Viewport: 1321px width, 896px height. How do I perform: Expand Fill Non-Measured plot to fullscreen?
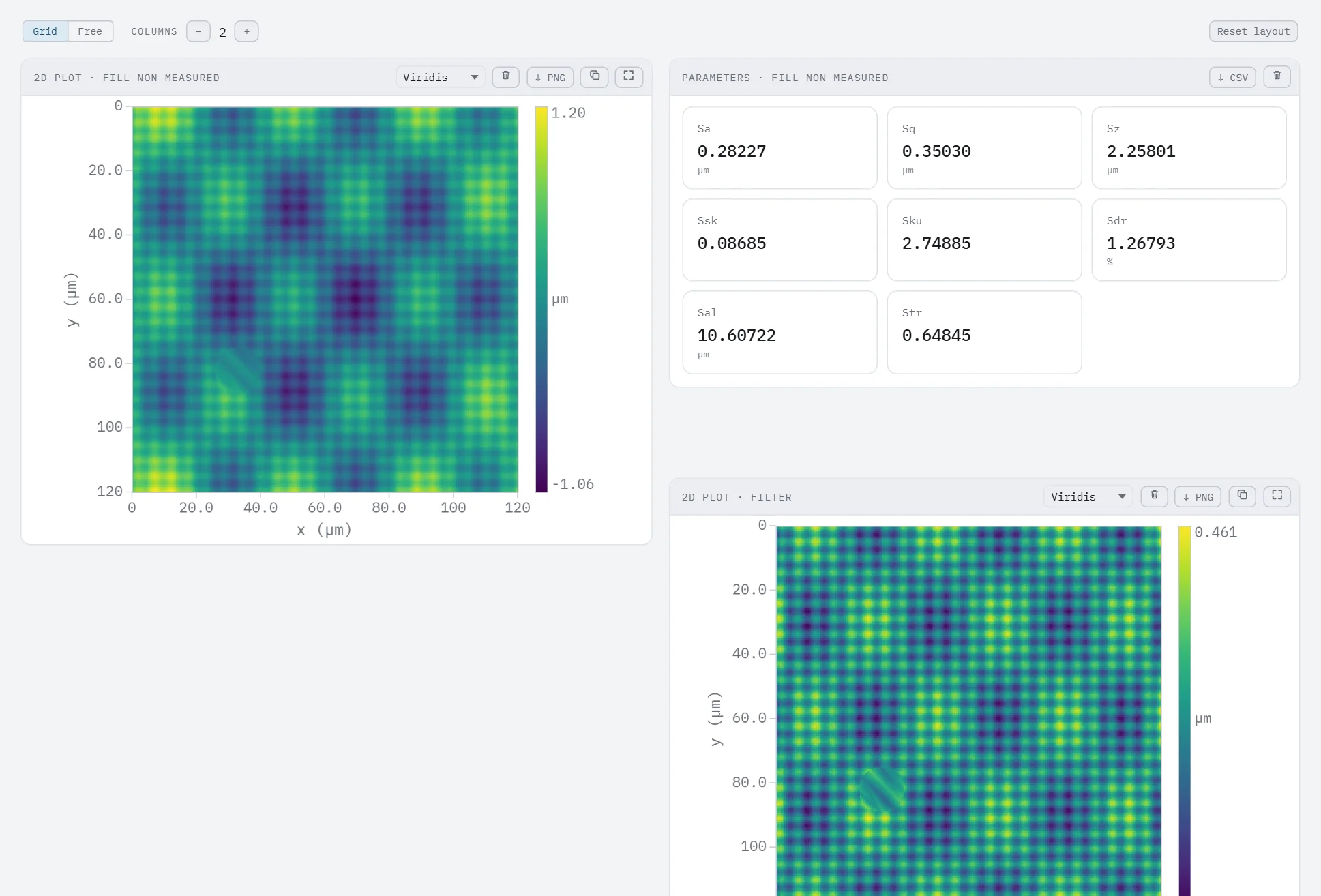point(629,76)
